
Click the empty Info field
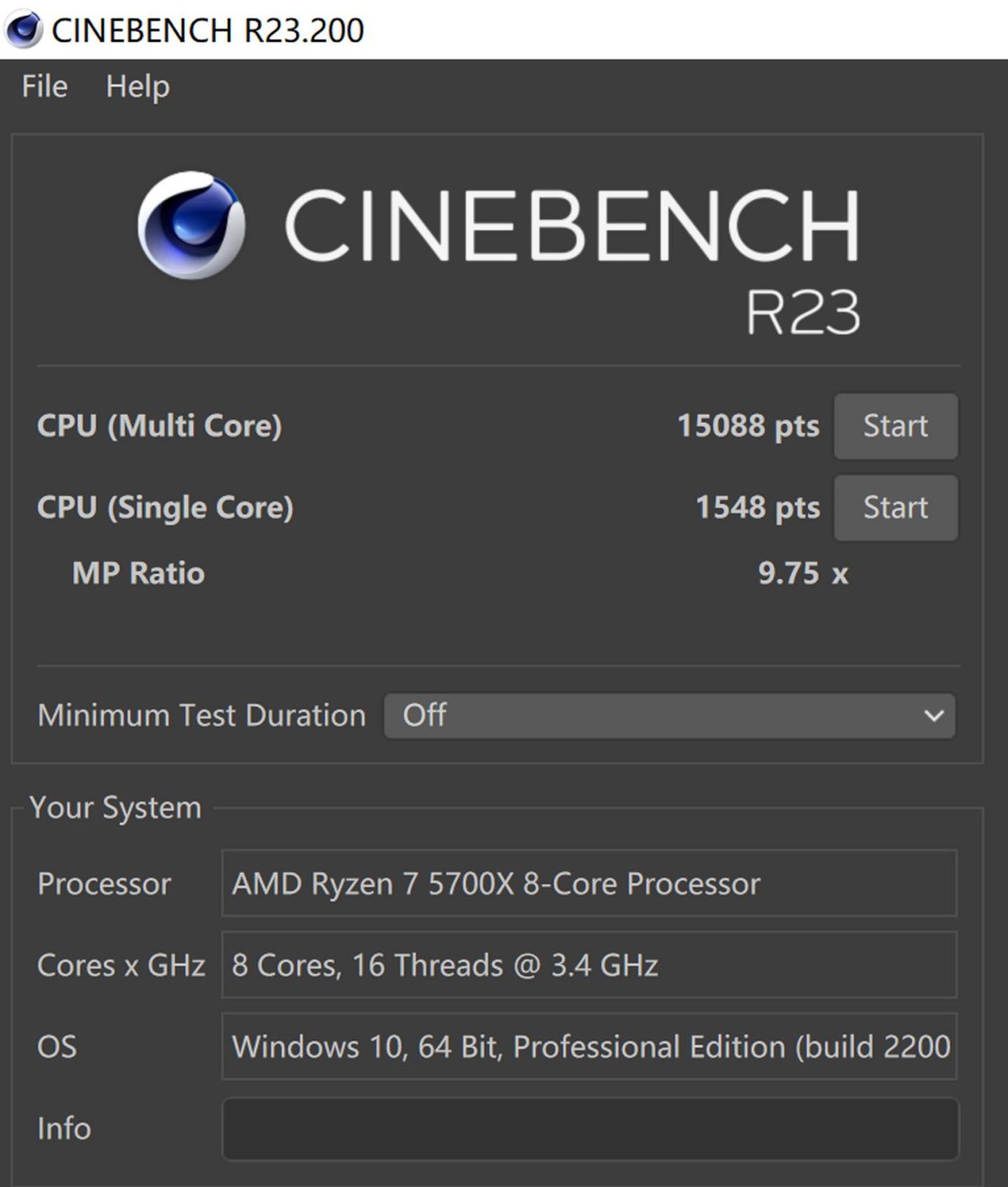pyautogui.click(x=588, y=1128)
